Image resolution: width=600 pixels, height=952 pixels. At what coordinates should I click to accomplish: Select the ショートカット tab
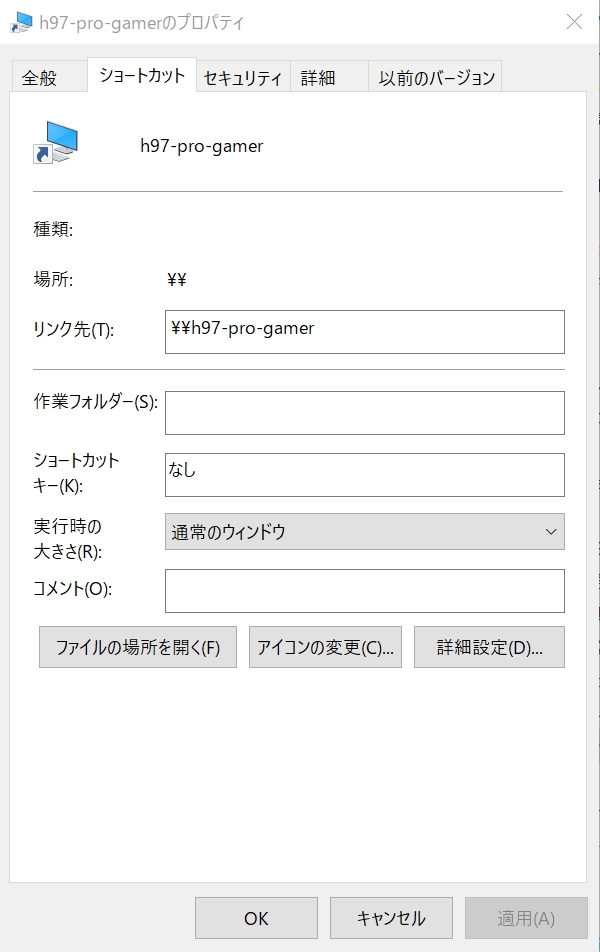click(x=142, y=76)
